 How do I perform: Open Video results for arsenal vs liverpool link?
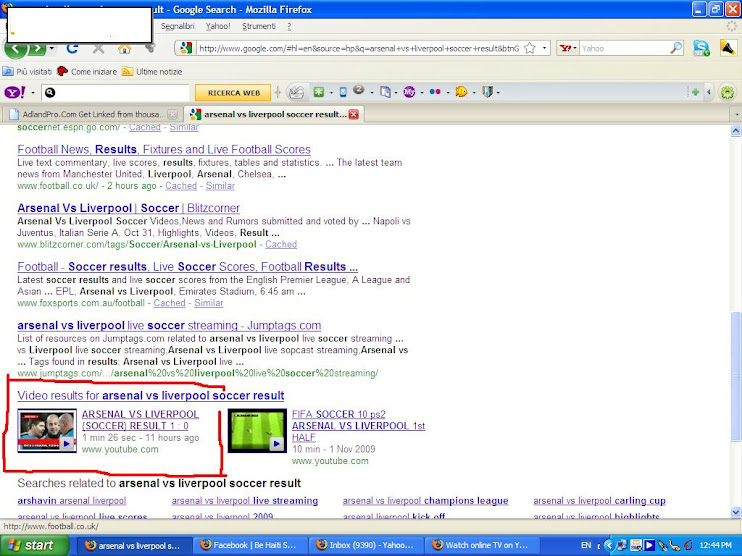pos(150,396)
